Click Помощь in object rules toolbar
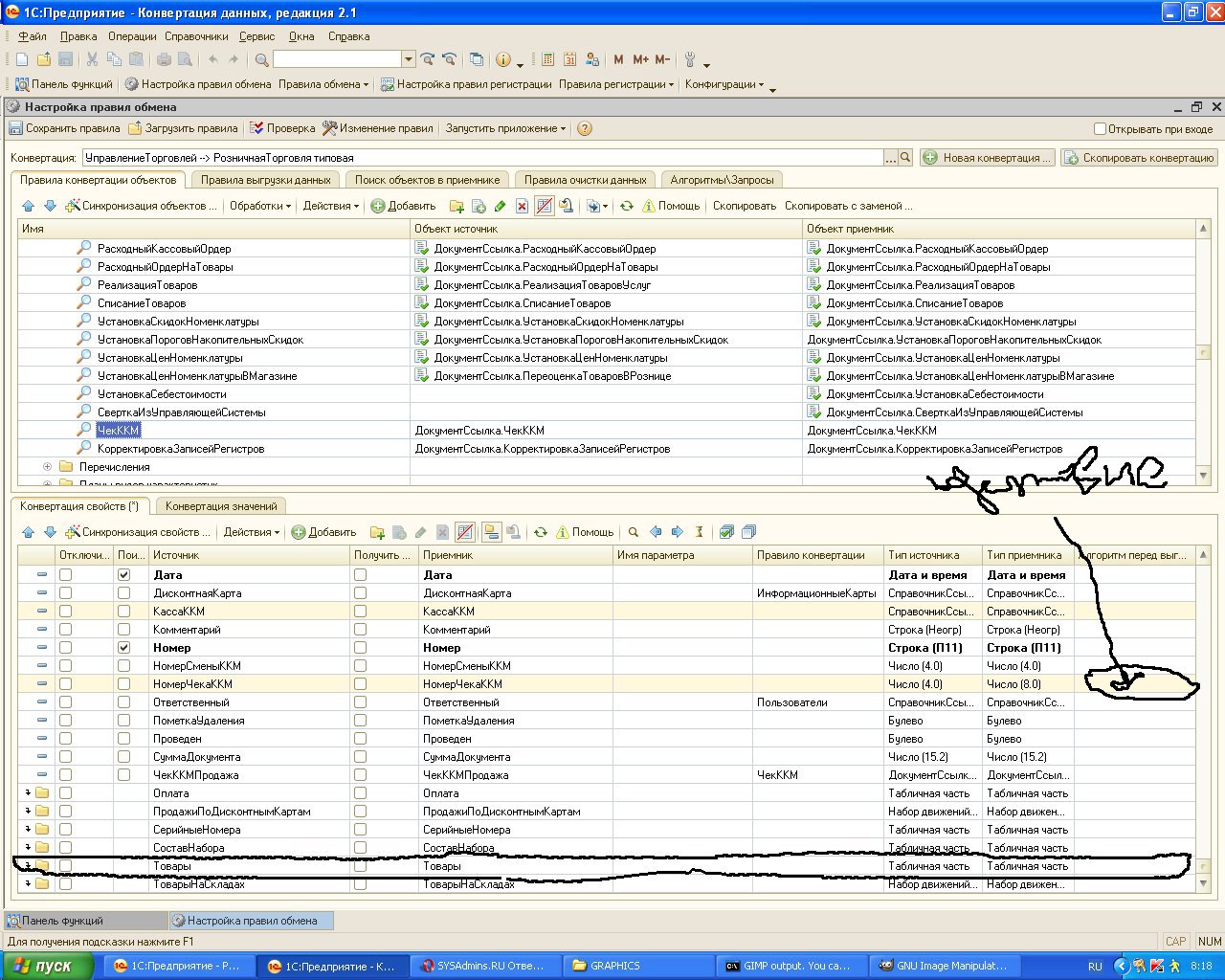 (671, 206)
